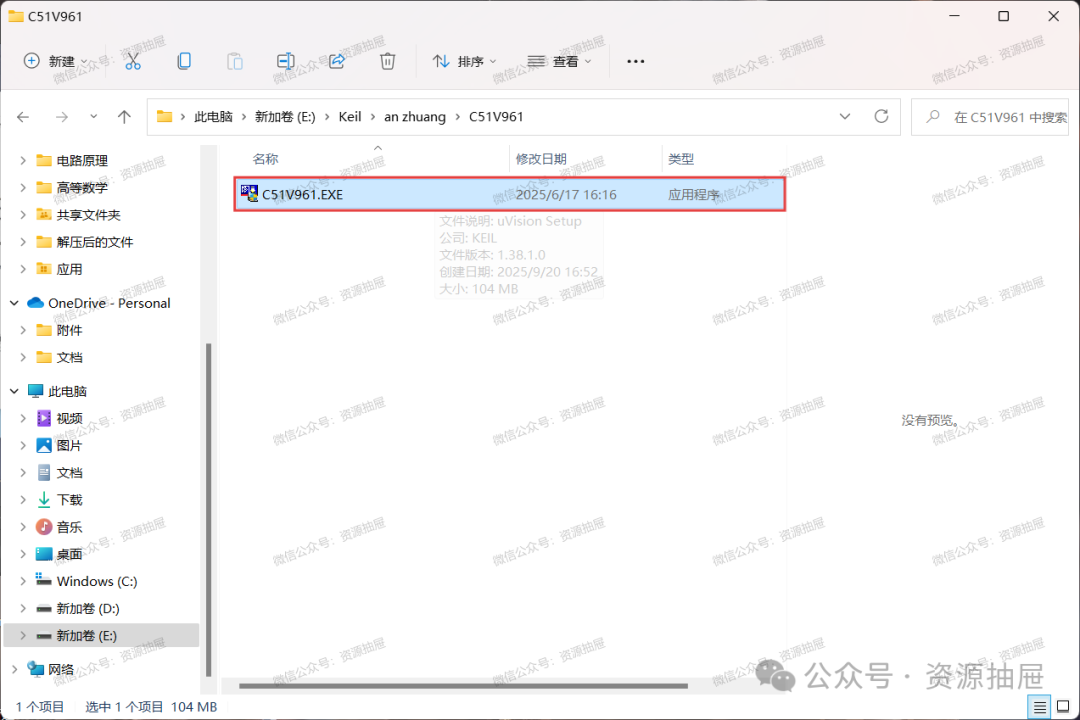Collapse the OneDrive - Personal tree
1080x720 pixels.
[x=14, y=303]
